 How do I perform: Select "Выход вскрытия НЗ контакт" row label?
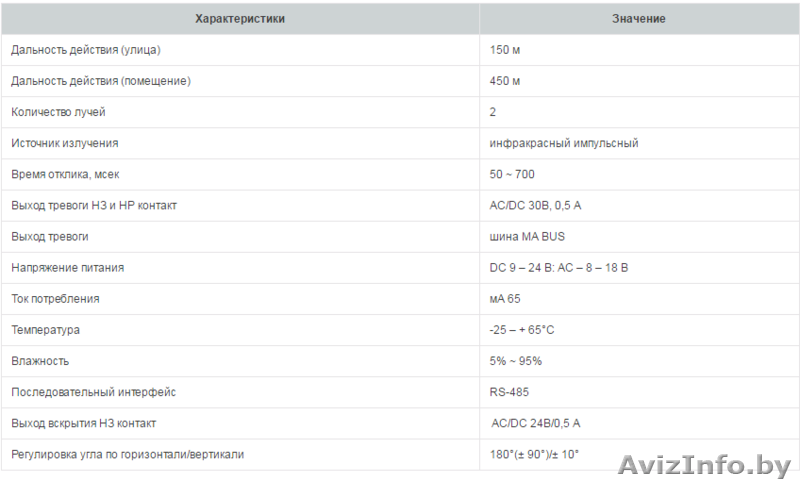point(84,423)
